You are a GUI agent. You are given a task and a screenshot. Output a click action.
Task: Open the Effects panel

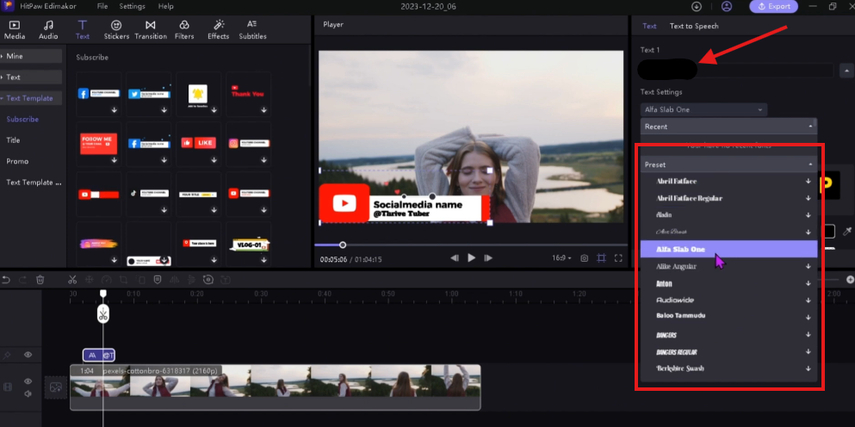tap(218, 30)
